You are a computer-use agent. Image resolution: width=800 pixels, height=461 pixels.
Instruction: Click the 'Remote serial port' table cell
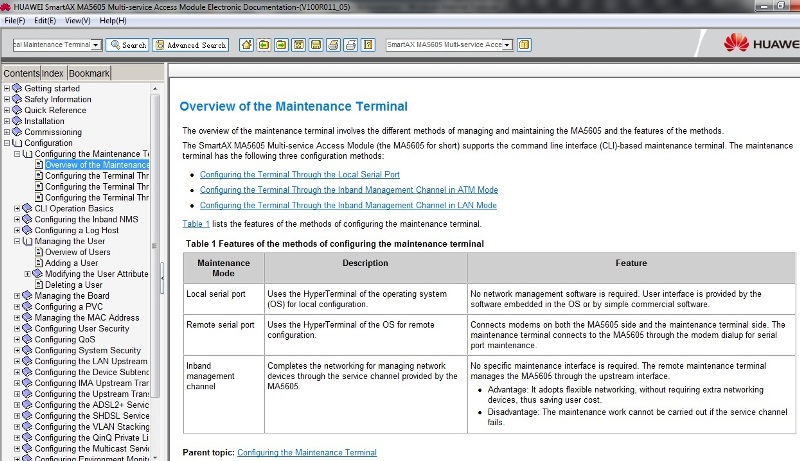(x=223, y=335)
